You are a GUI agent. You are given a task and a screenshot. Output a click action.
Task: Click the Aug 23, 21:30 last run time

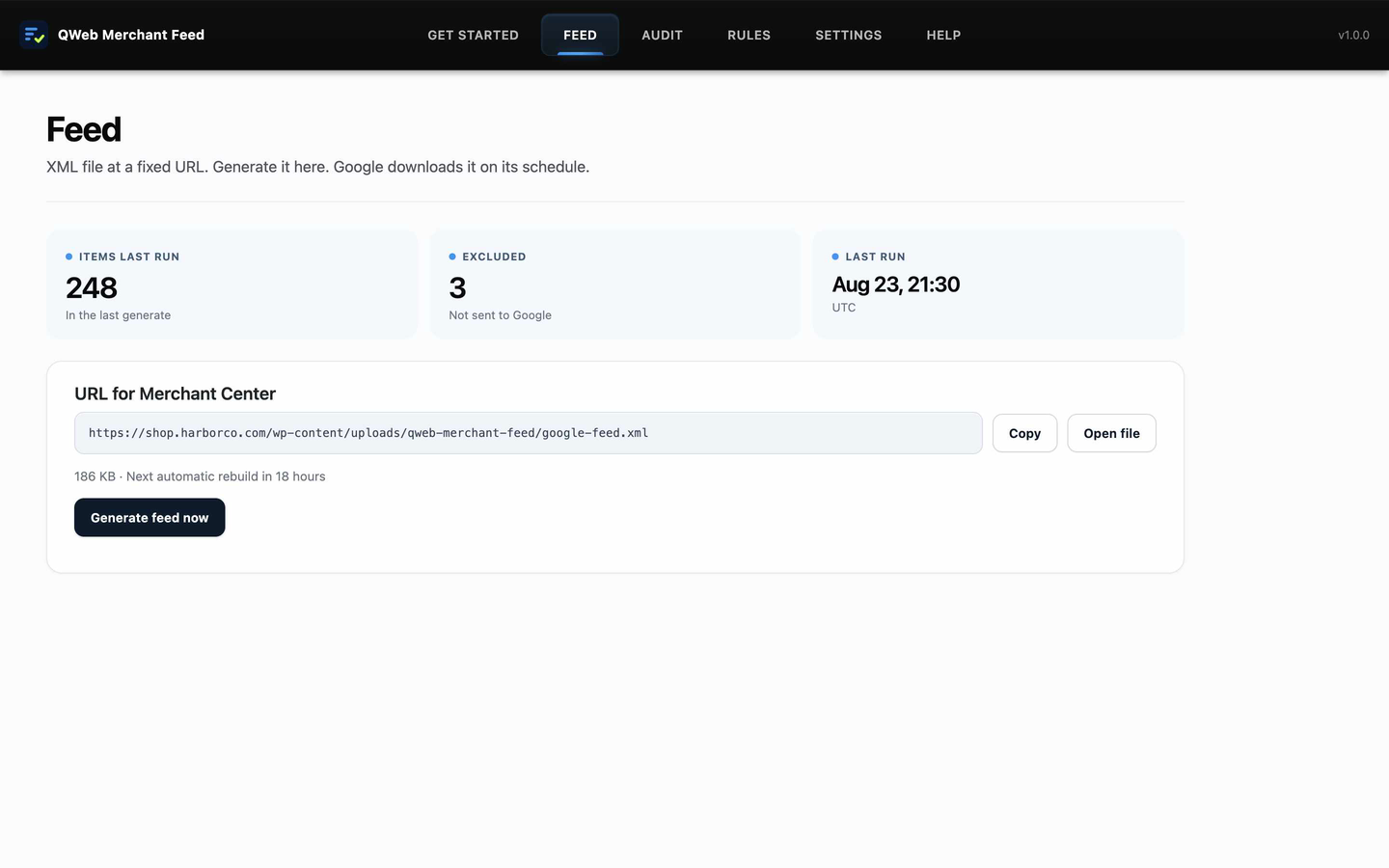coord(896,285)
